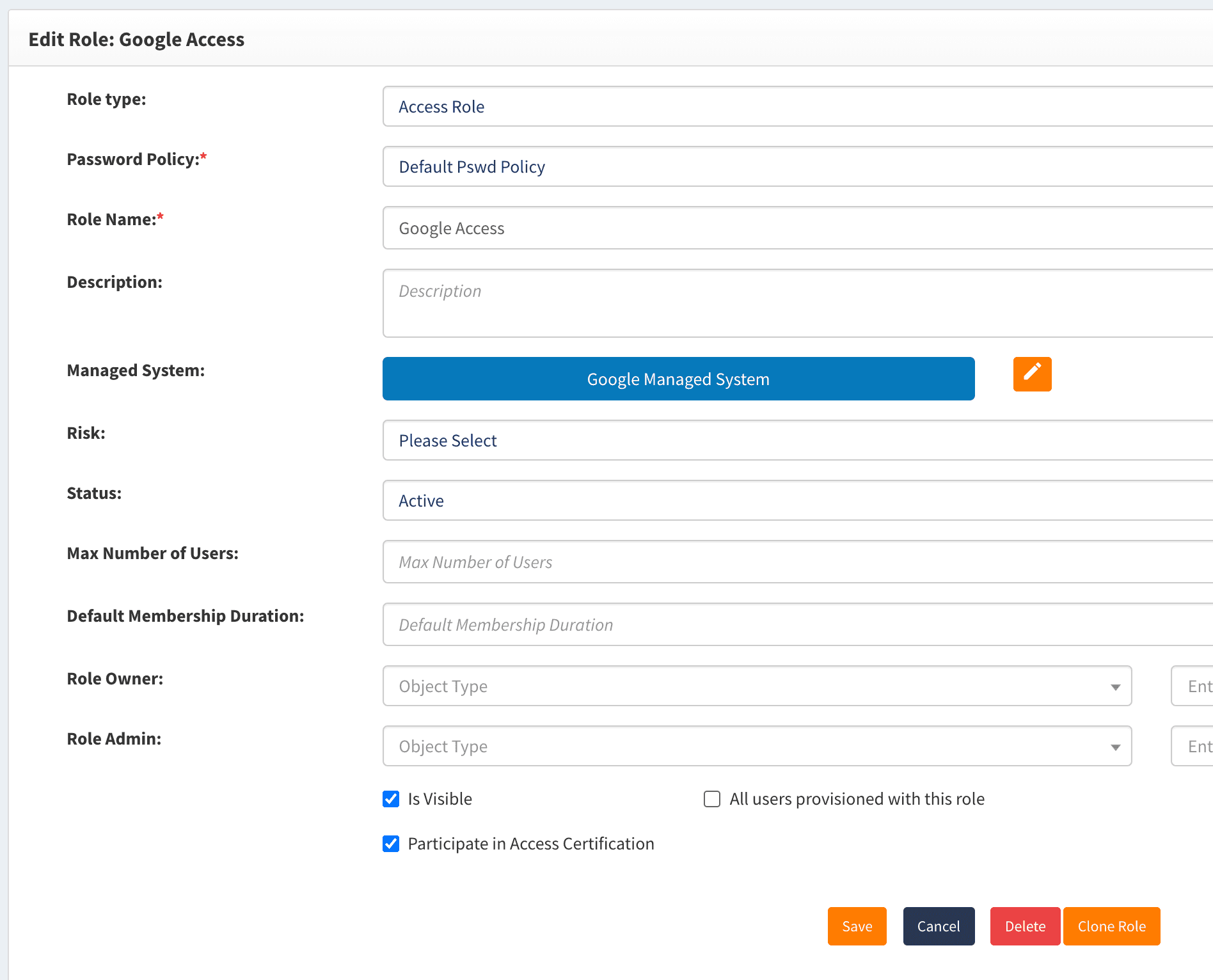Image resolution: width=1213 pixels, height=980 pixels.
Task: Expand the Risk dropdown
Action: click(797, 441)
